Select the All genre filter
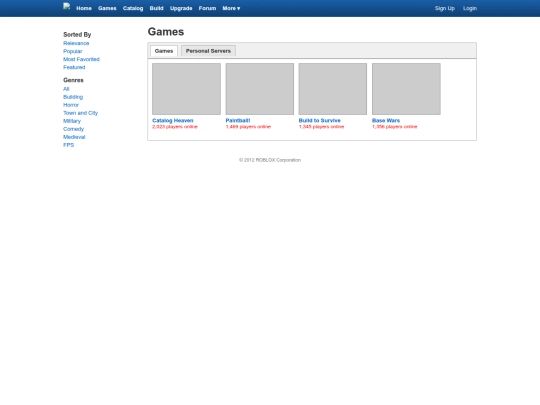Viewport: 540px width, 405px height. [x=66, y=89]
